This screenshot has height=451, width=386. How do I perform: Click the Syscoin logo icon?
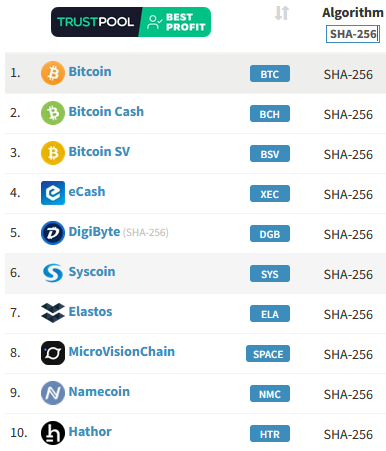[53, 273]
